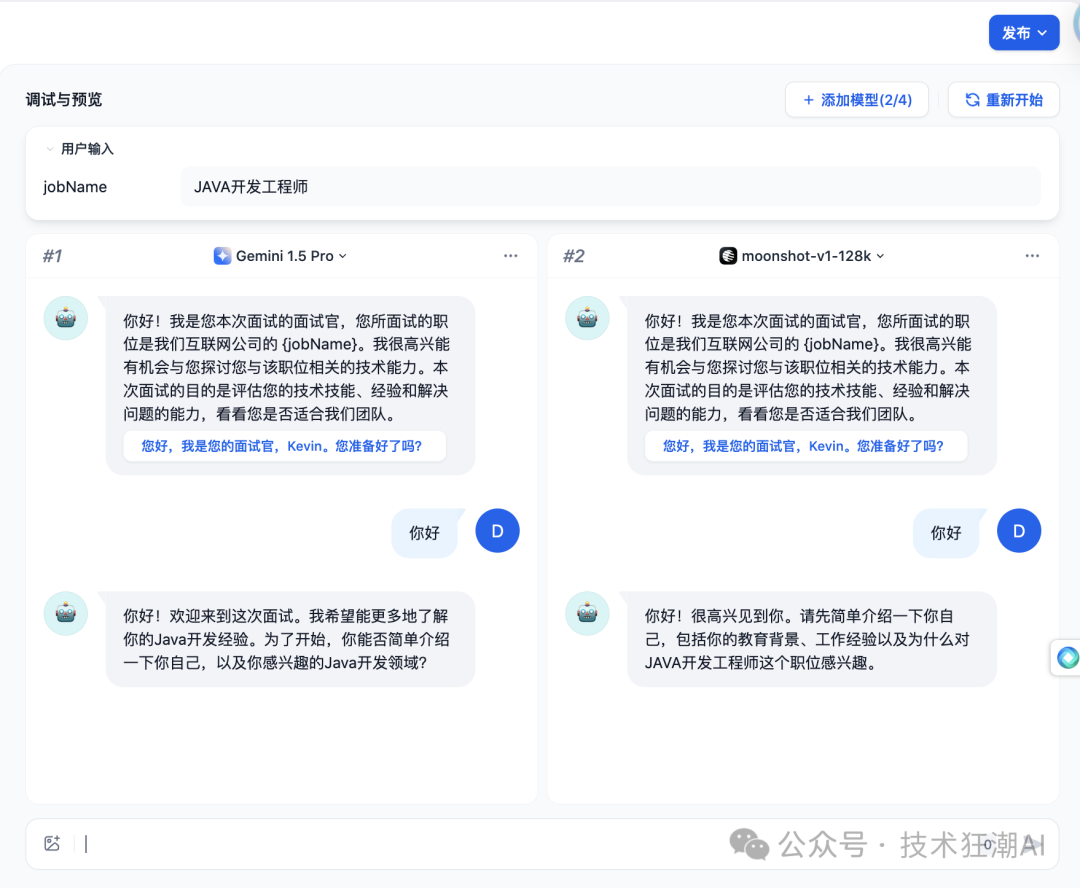The image size is (1080, 888).
Task: Click the moonshot model logo icon
Action: (728, 256)
